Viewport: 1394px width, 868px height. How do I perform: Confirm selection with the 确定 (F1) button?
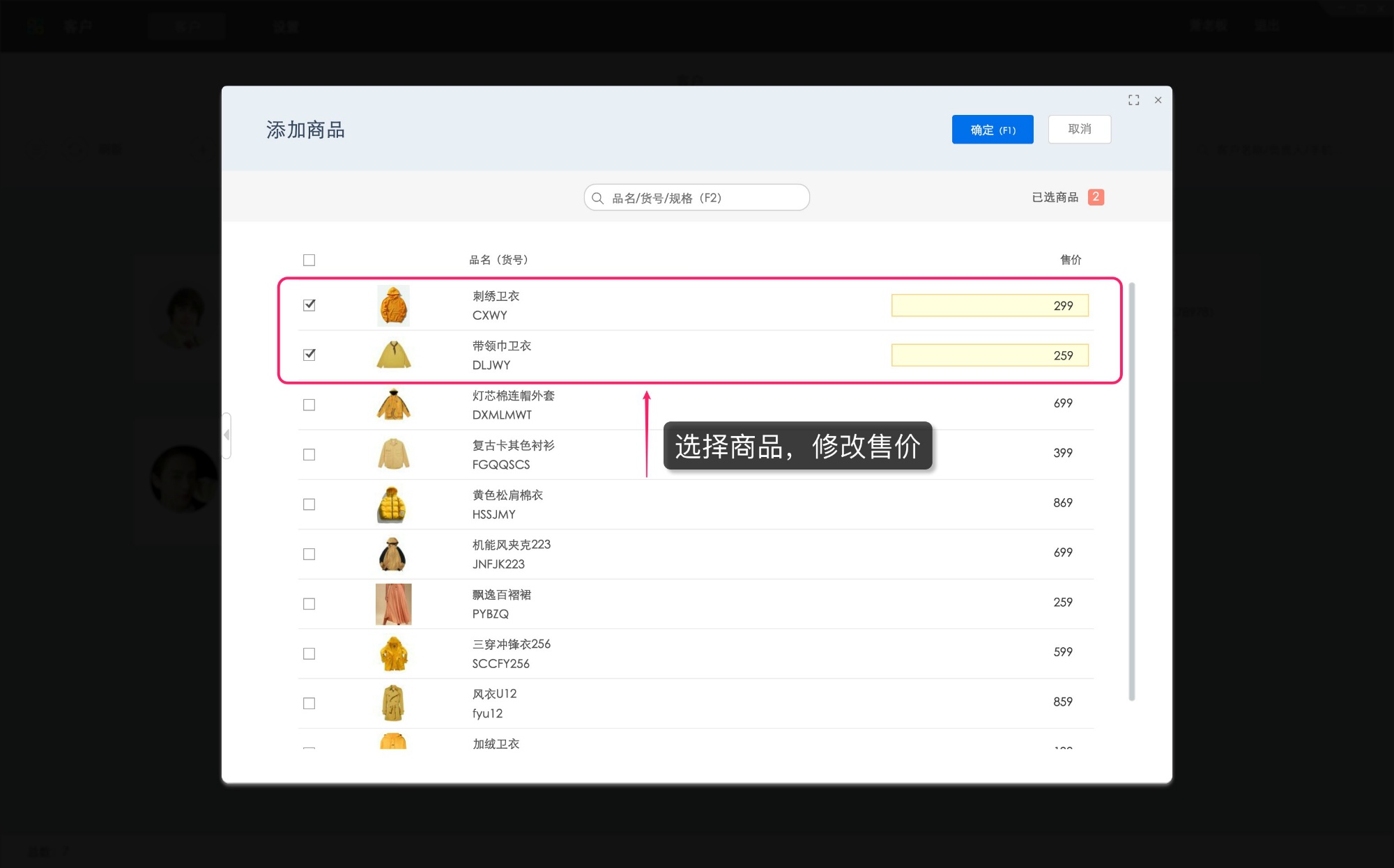click(993, 129)
